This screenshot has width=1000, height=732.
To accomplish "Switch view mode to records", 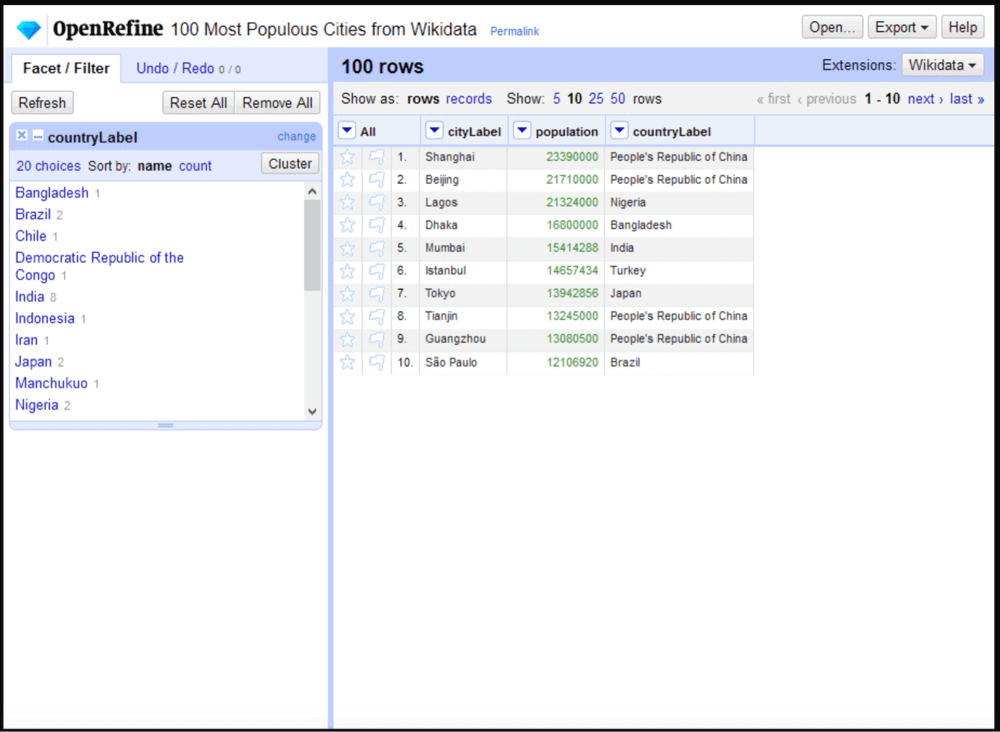I will 468,99.
